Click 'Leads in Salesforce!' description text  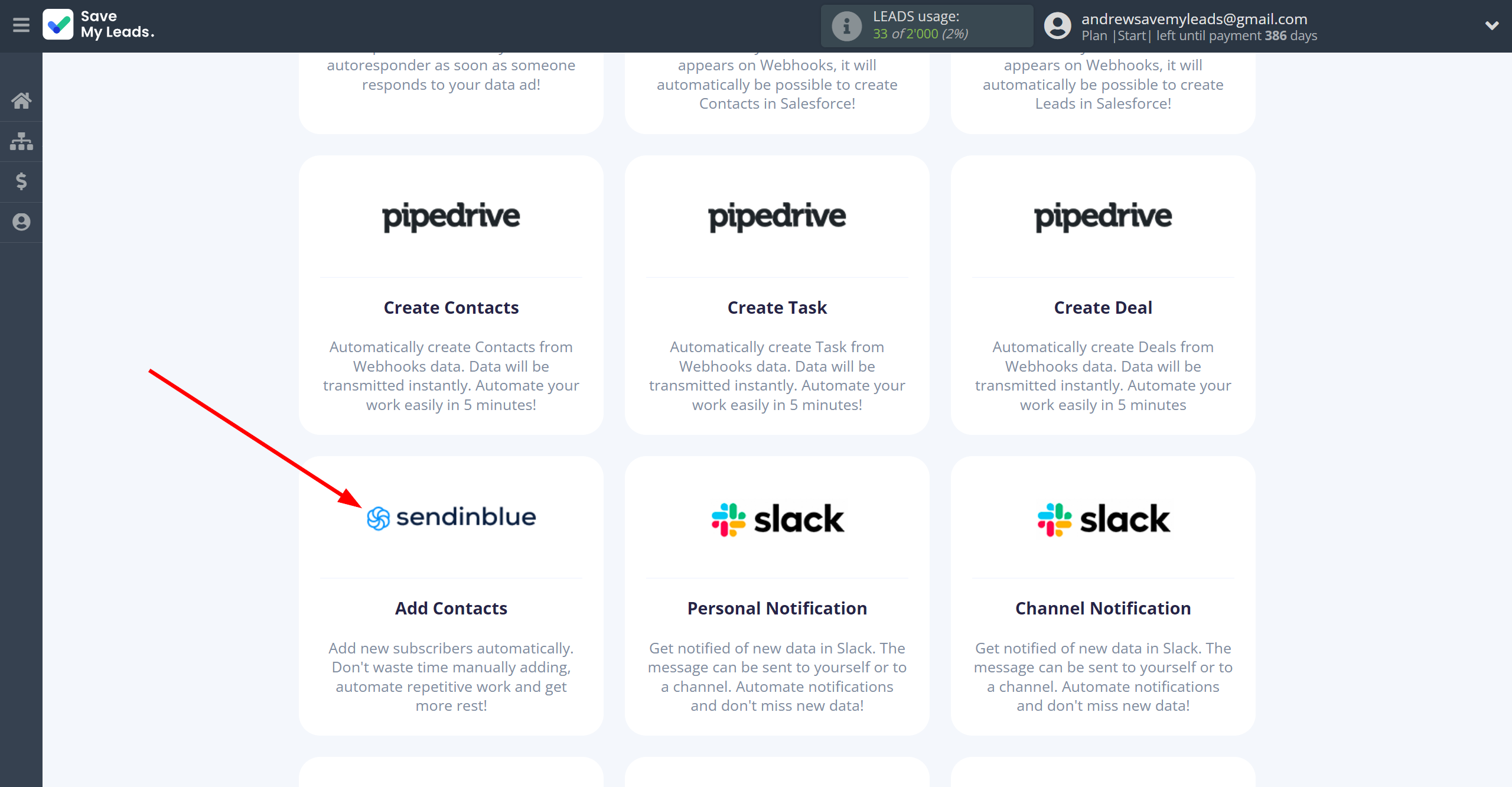click(x=1103, y=103)
